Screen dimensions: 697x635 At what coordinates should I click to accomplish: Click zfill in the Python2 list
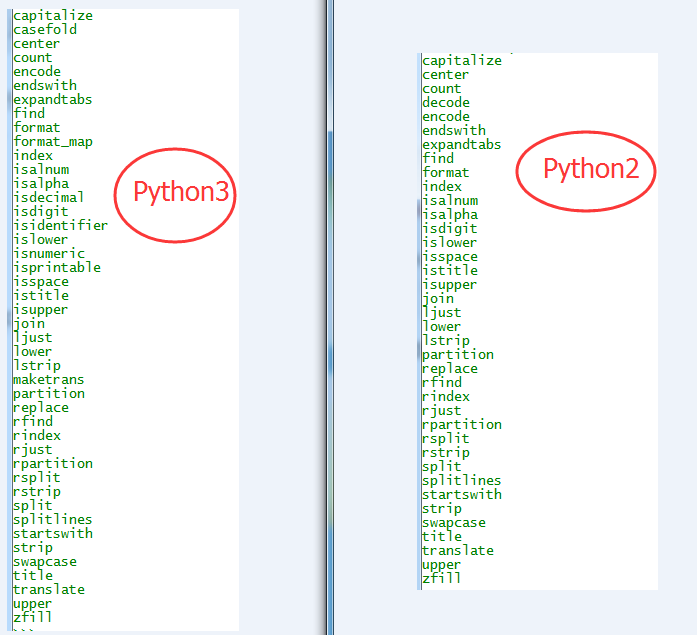click(441, 579)
